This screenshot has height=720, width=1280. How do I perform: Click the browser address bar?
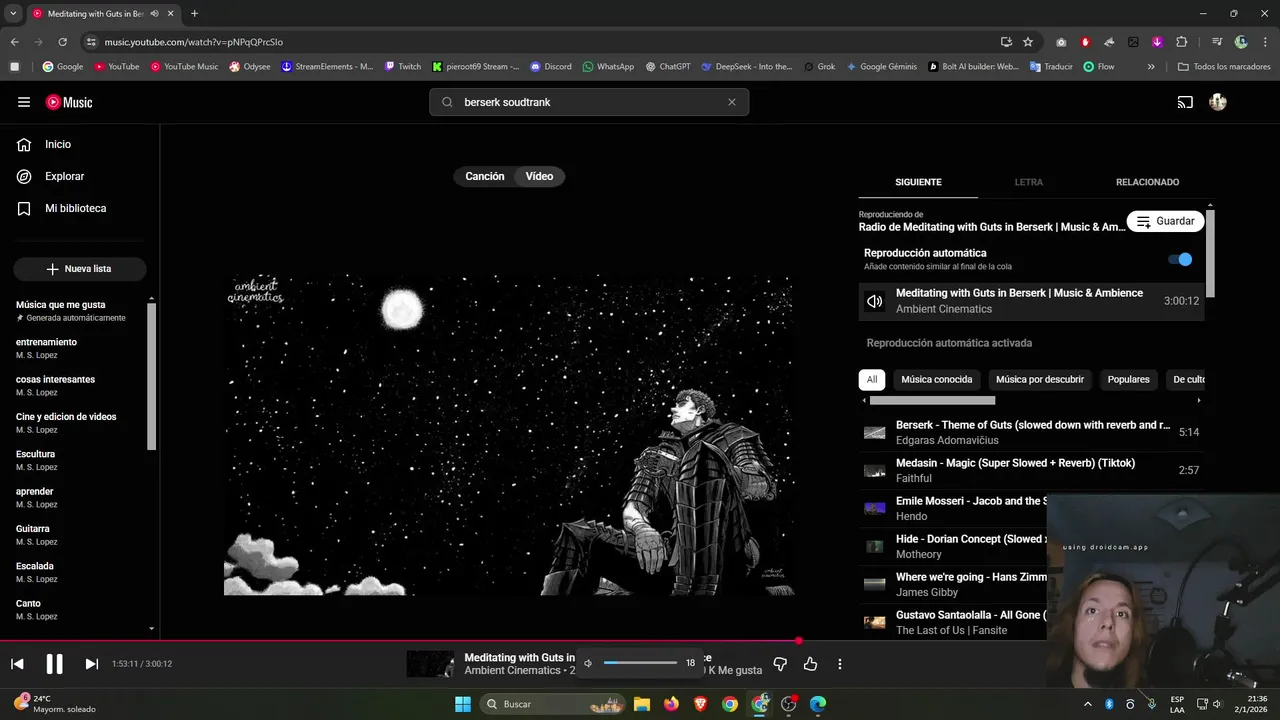pos(540,42)
